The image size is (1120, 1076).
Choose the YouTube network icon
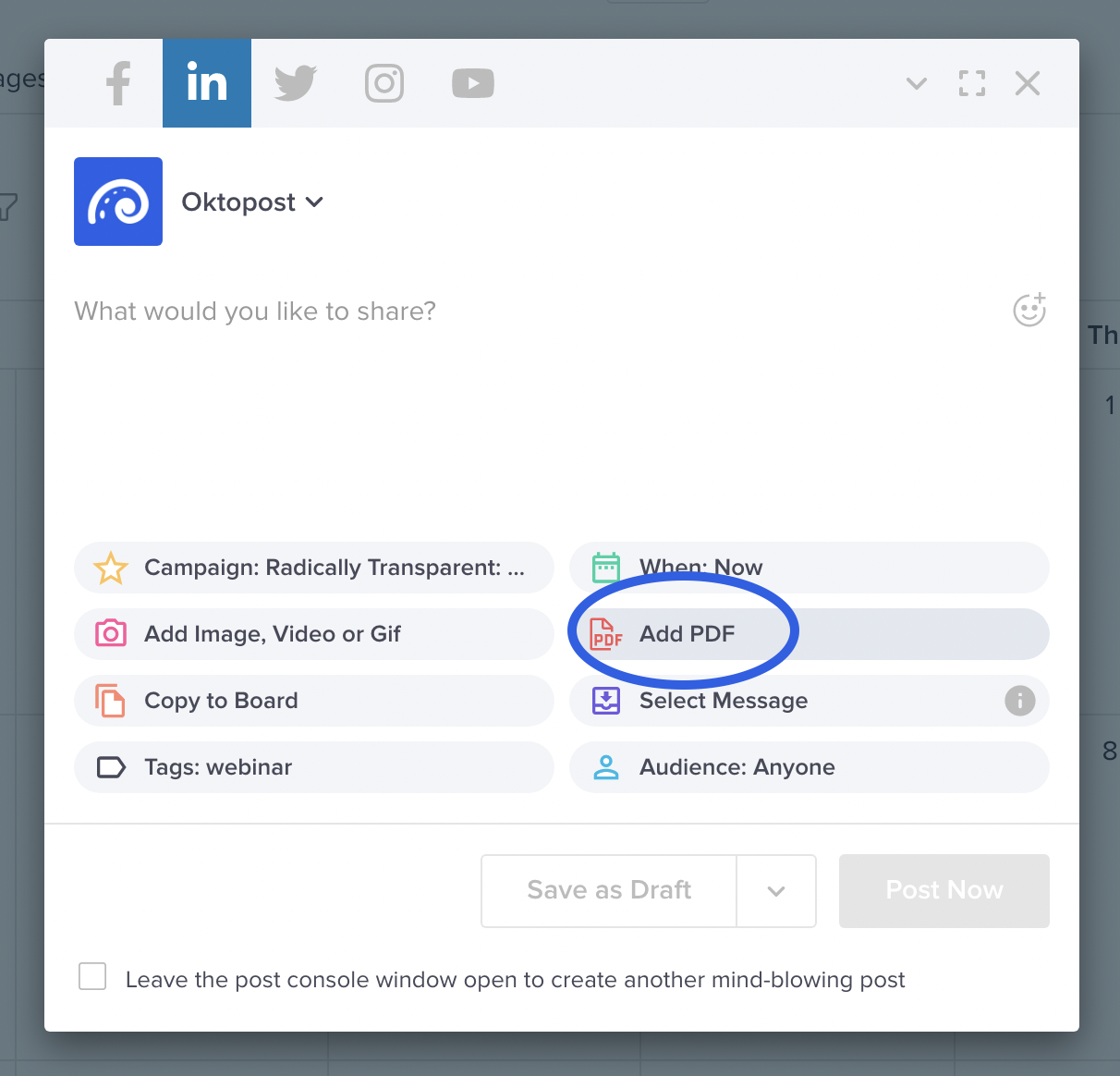[x=472, y=83]
